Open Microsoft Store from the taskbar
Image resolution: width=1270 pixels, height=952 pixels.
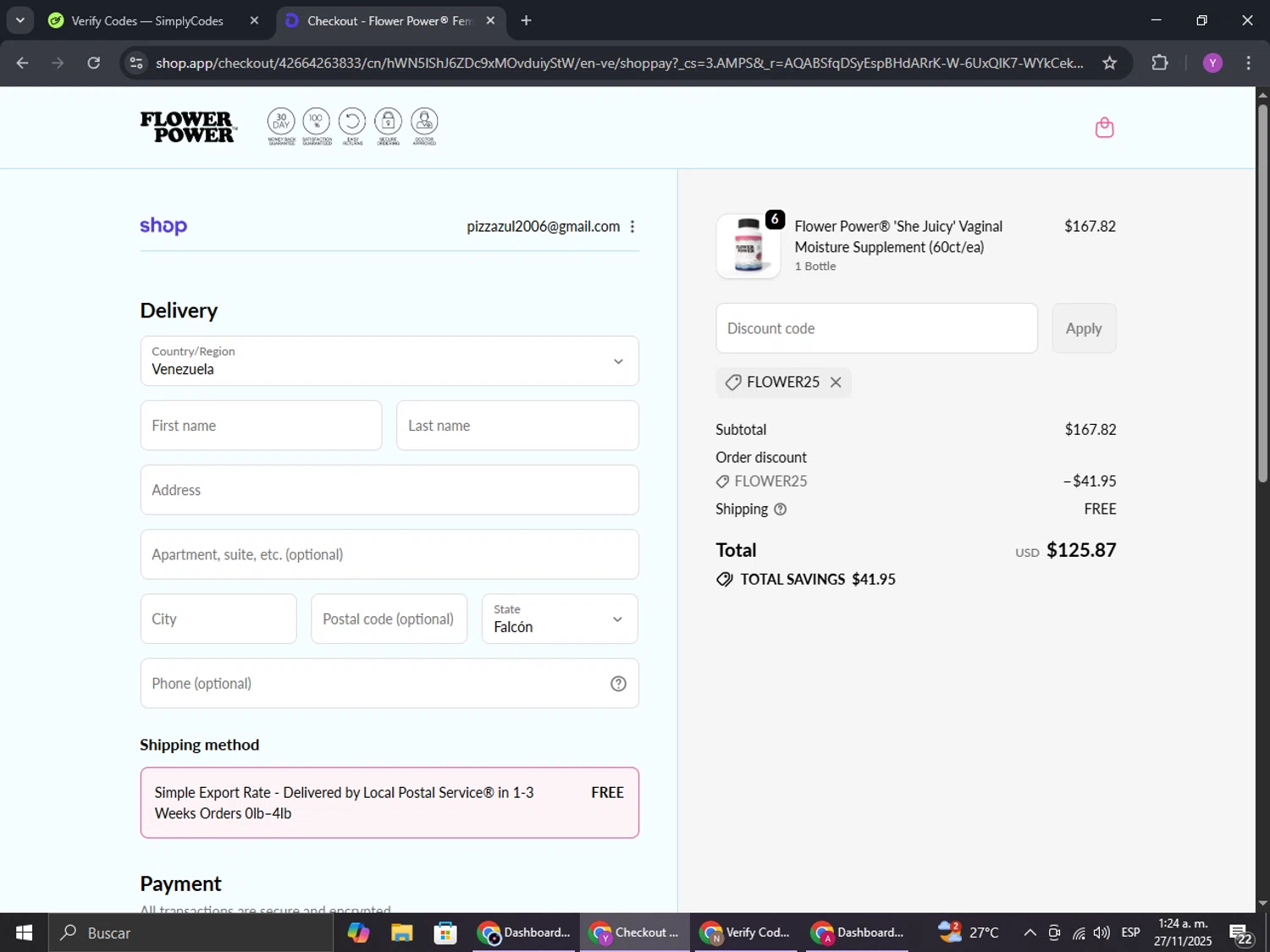point(444,933)
